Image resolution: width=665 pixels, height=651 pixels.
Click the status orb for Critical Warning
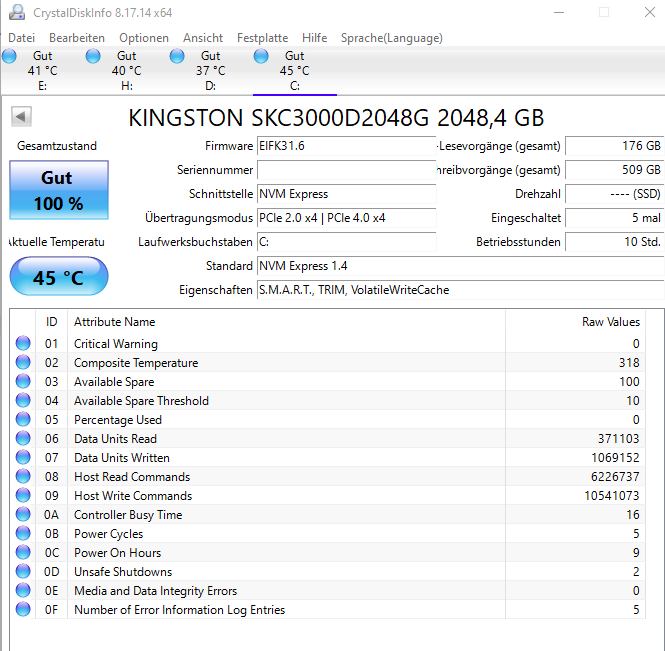23,343
